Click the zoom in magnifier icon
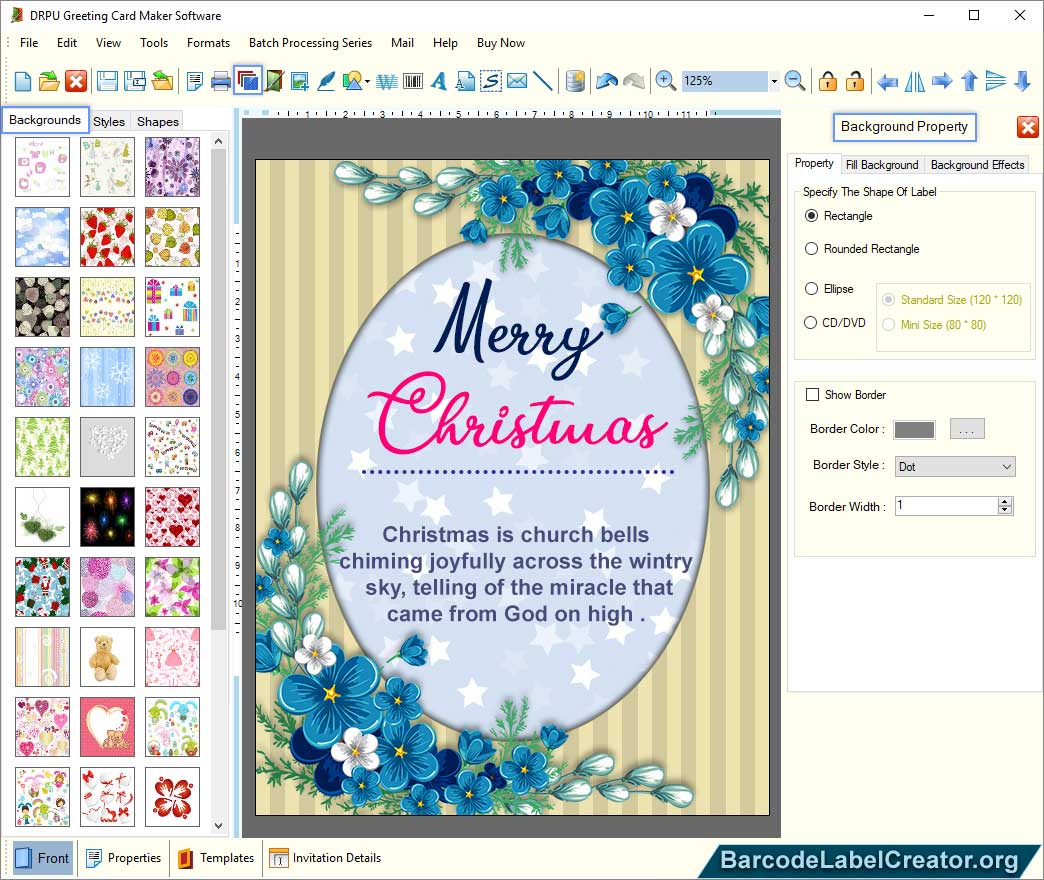Viewport: 1044px width, 880px height. pyautogui.click(x=665, y=81)
